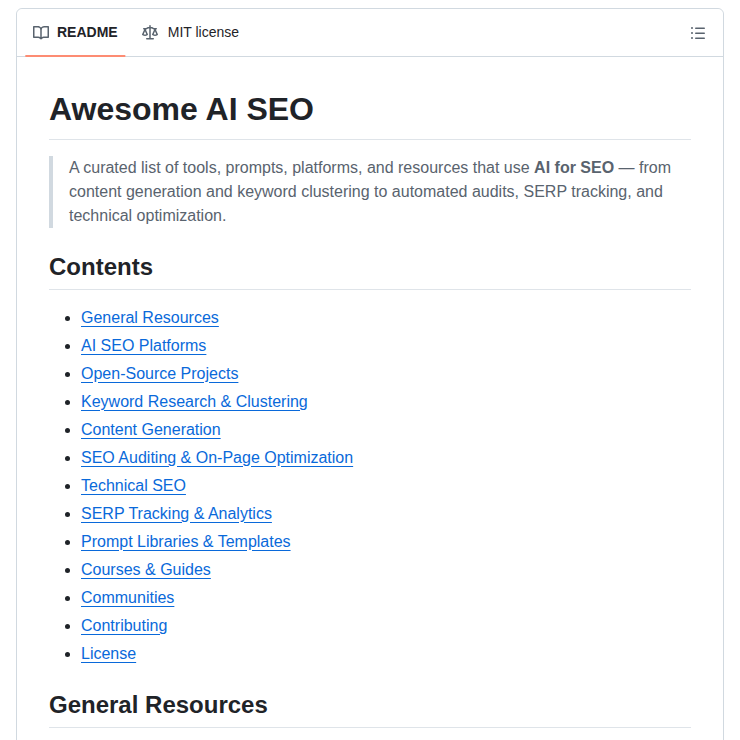740x740 pixels.
Task: Jump to Communities link
Action: coord(127,597)
